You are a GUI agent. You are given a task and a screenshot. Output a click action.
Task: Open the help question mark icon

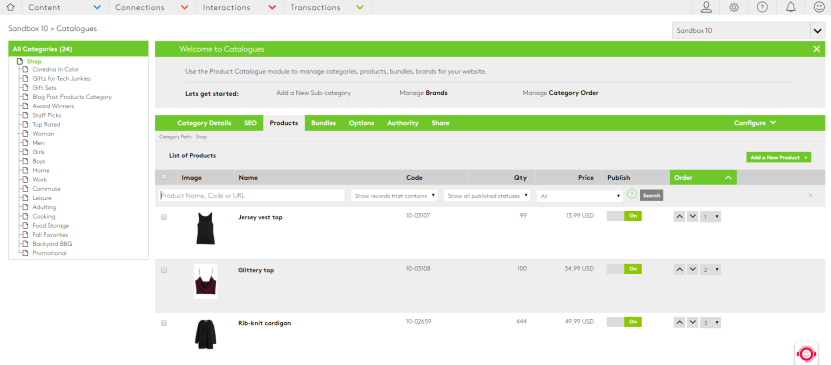click(x=762, y=7)
